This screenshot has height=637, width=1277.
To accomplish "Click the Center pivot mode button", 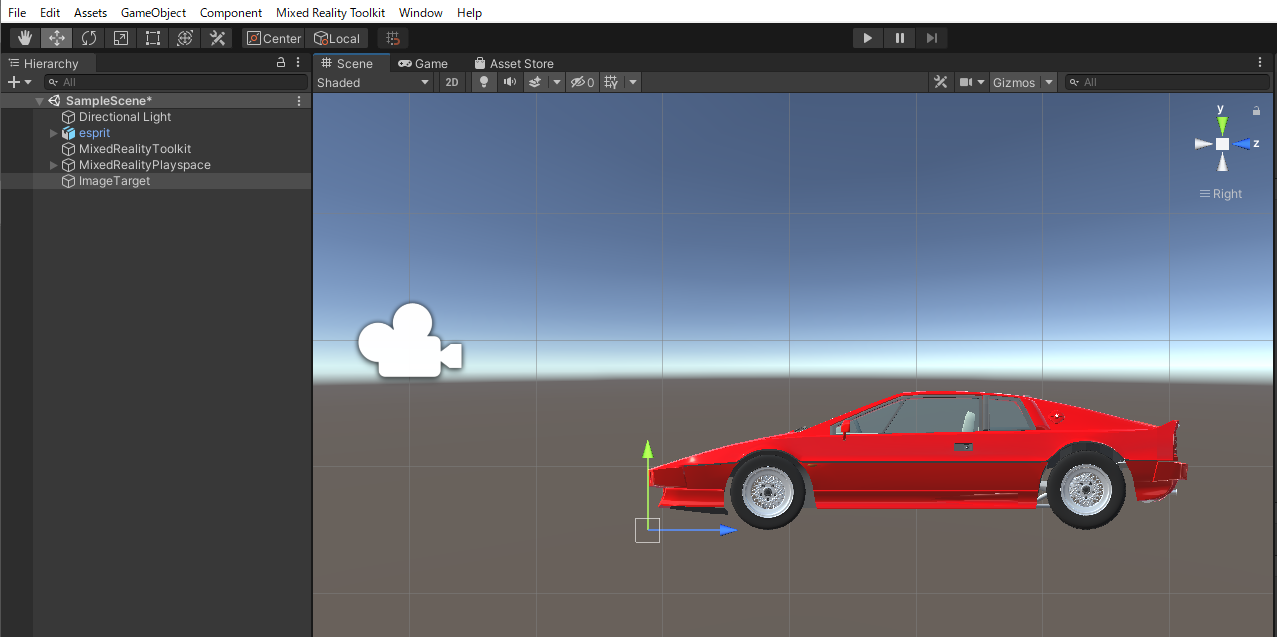I will 274,38.
